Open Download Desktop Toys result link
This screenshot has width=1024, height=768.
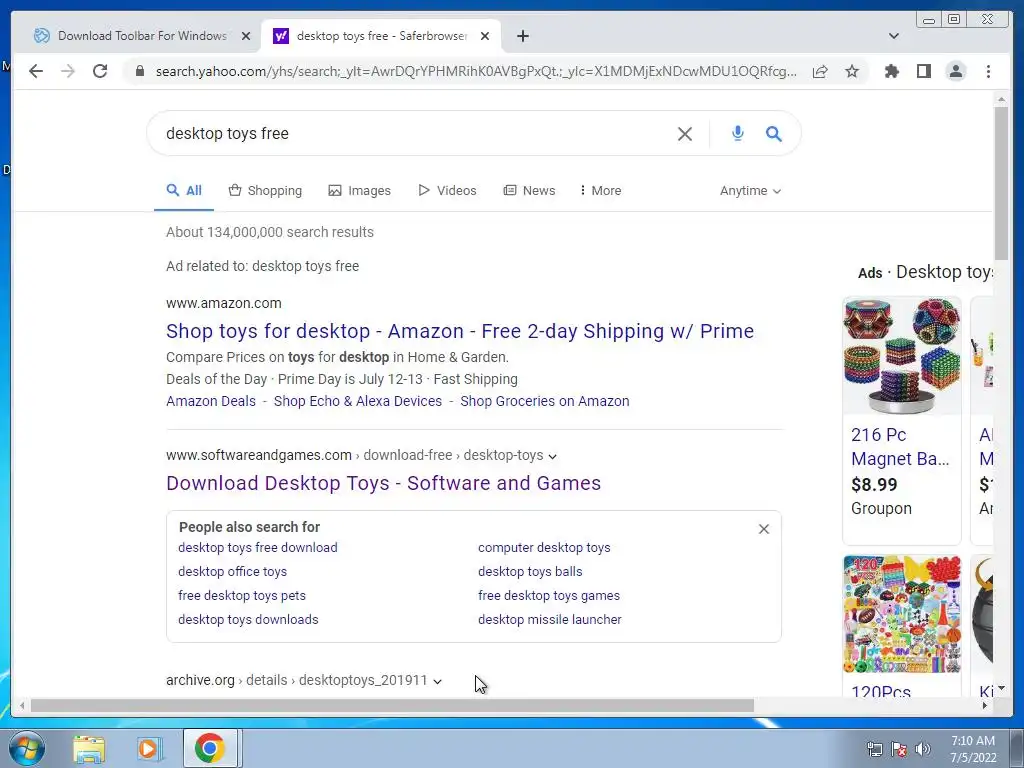(x=383, y=483)
